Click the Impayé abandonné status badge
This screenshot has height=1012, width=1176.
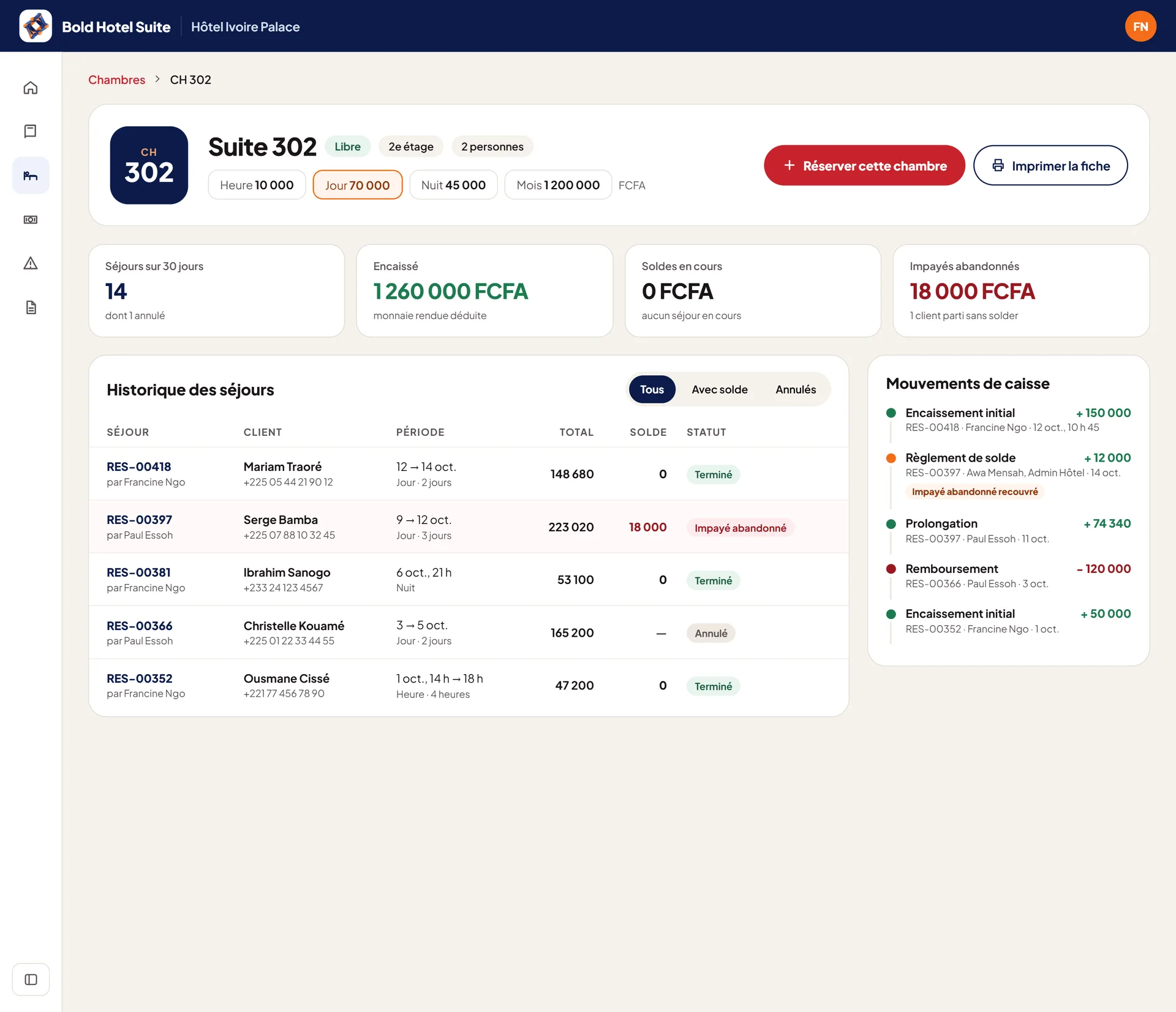[x=740, y=528]
